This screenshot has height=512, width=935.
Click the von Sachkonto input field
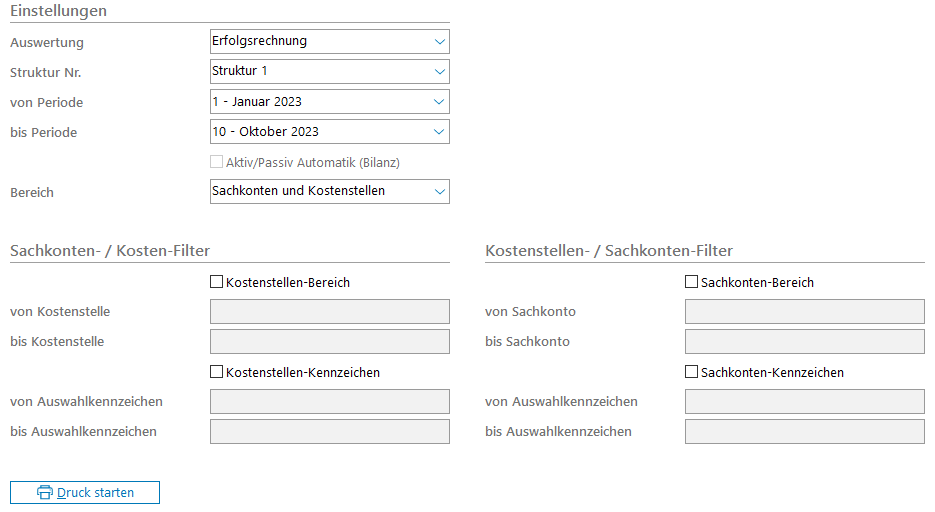tap(804, 311)
